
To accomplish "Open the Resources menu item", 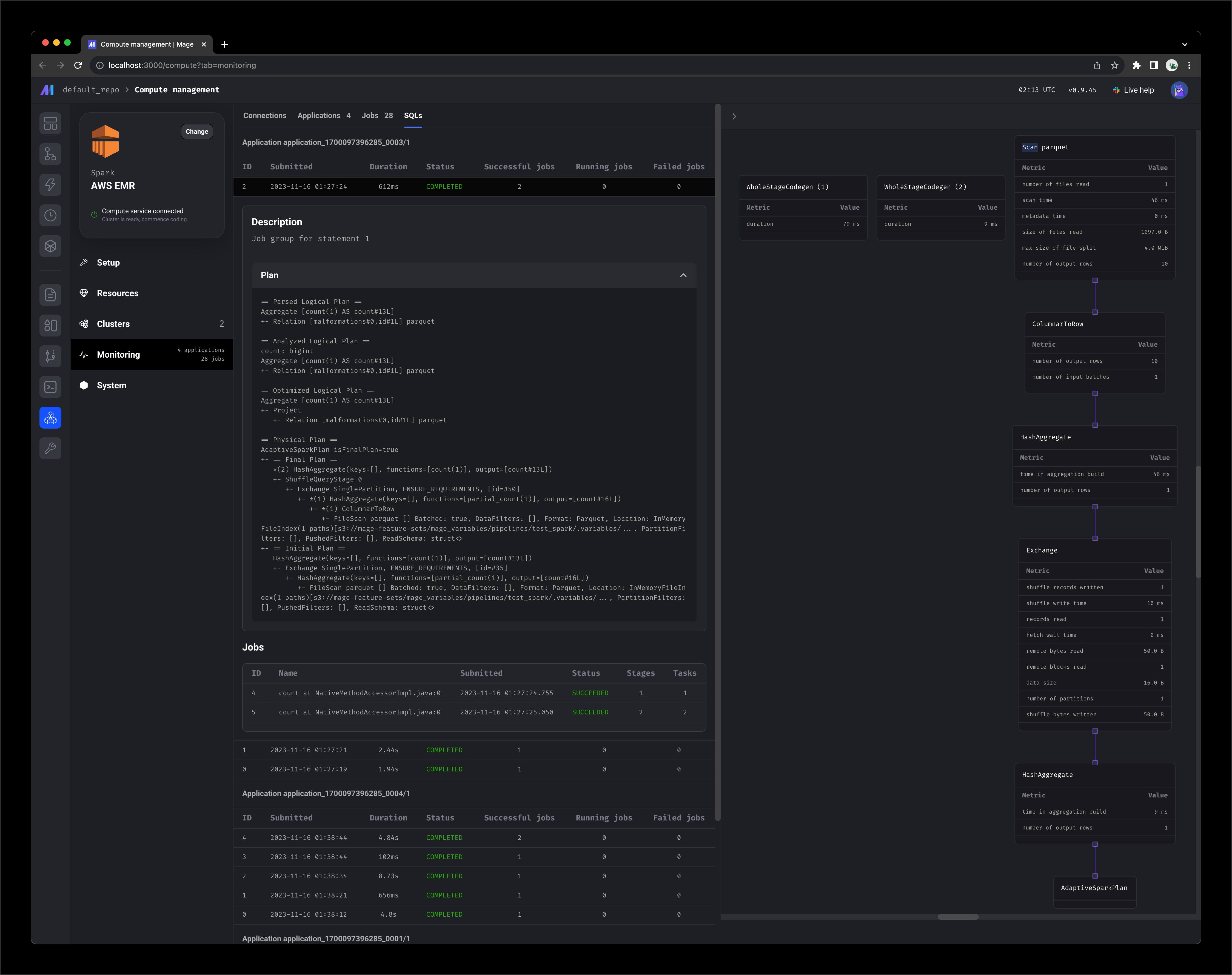I will click(152, 293).
